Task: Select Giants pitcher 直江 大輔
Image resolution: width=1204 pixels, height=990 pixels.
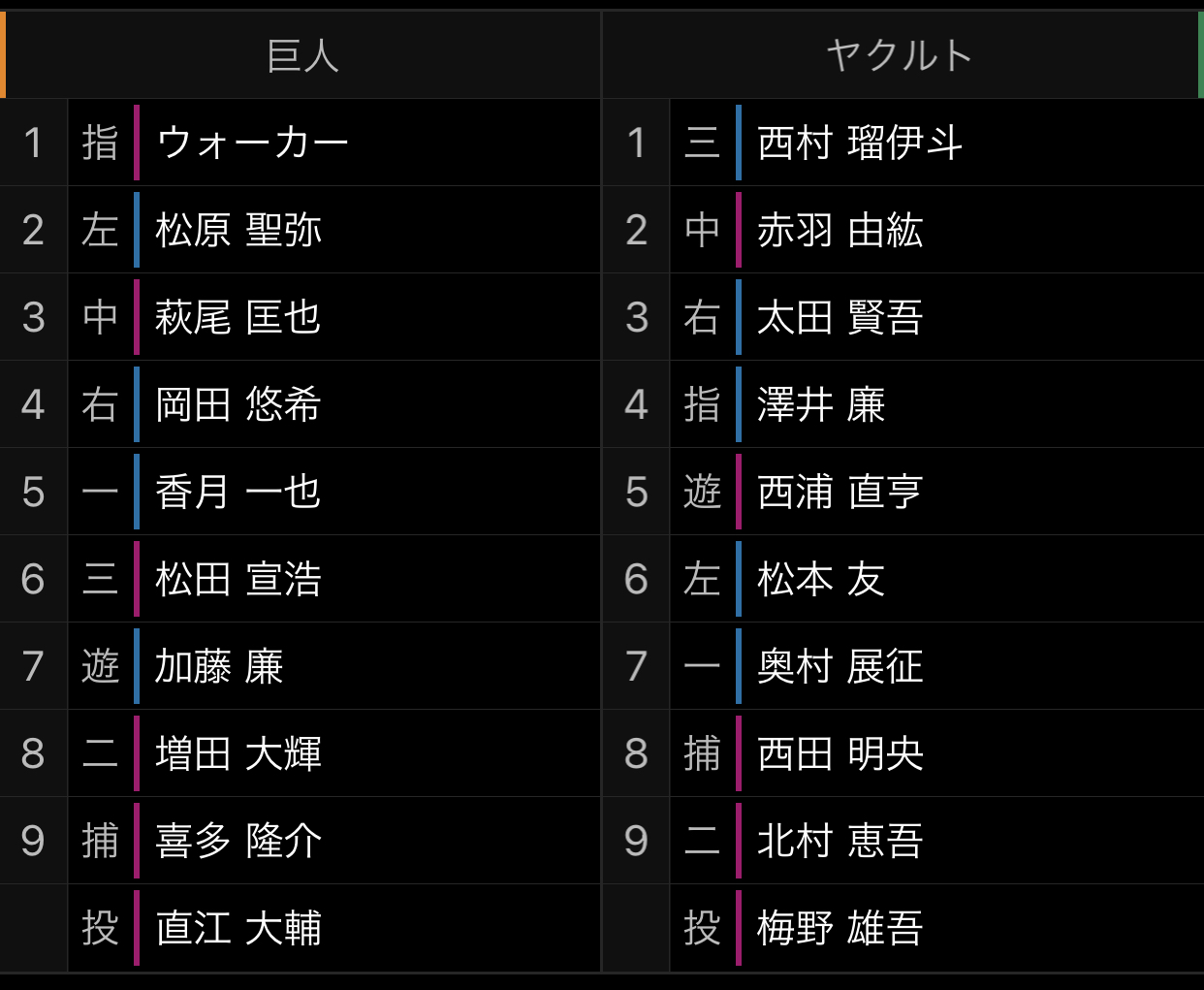Action: 301,928
